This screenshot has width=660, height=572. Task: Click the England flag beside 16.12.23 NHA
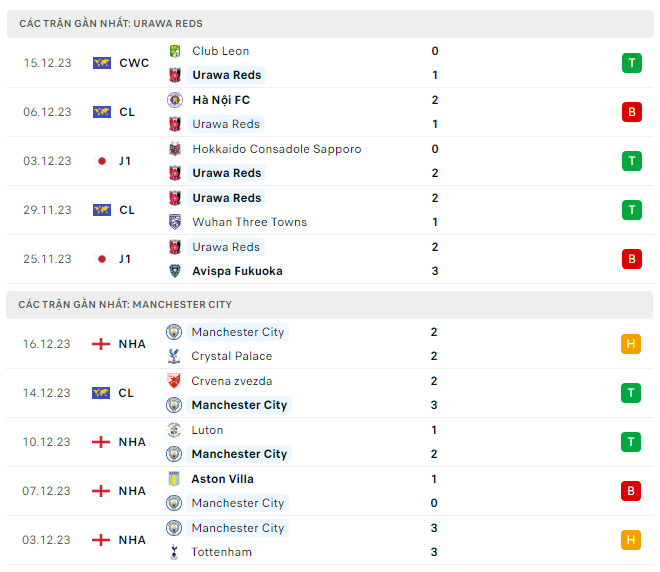tap(101, 344)
